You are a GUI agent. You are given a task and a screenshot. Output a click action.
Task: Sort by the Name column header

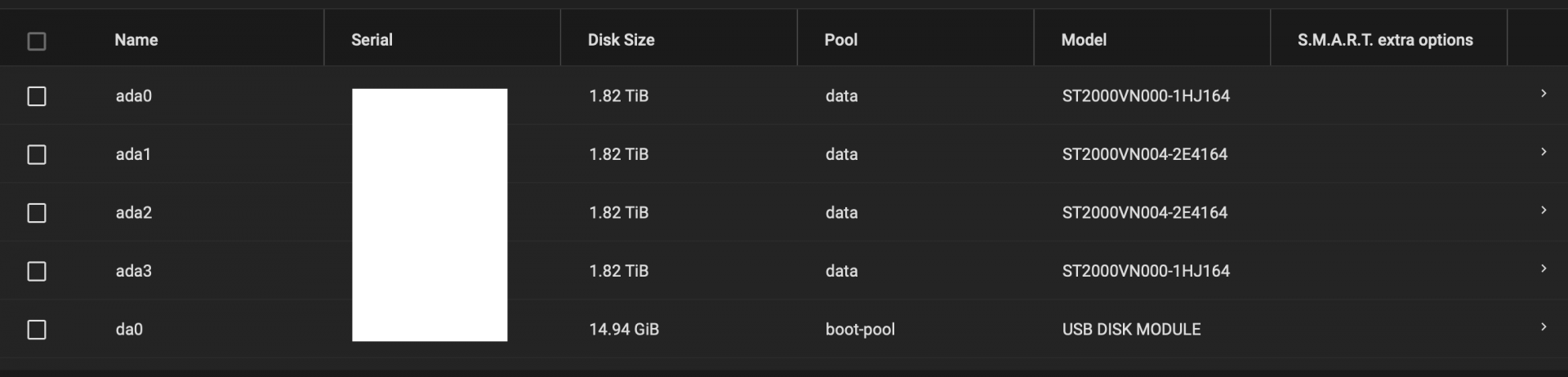(x=136, y=40)
